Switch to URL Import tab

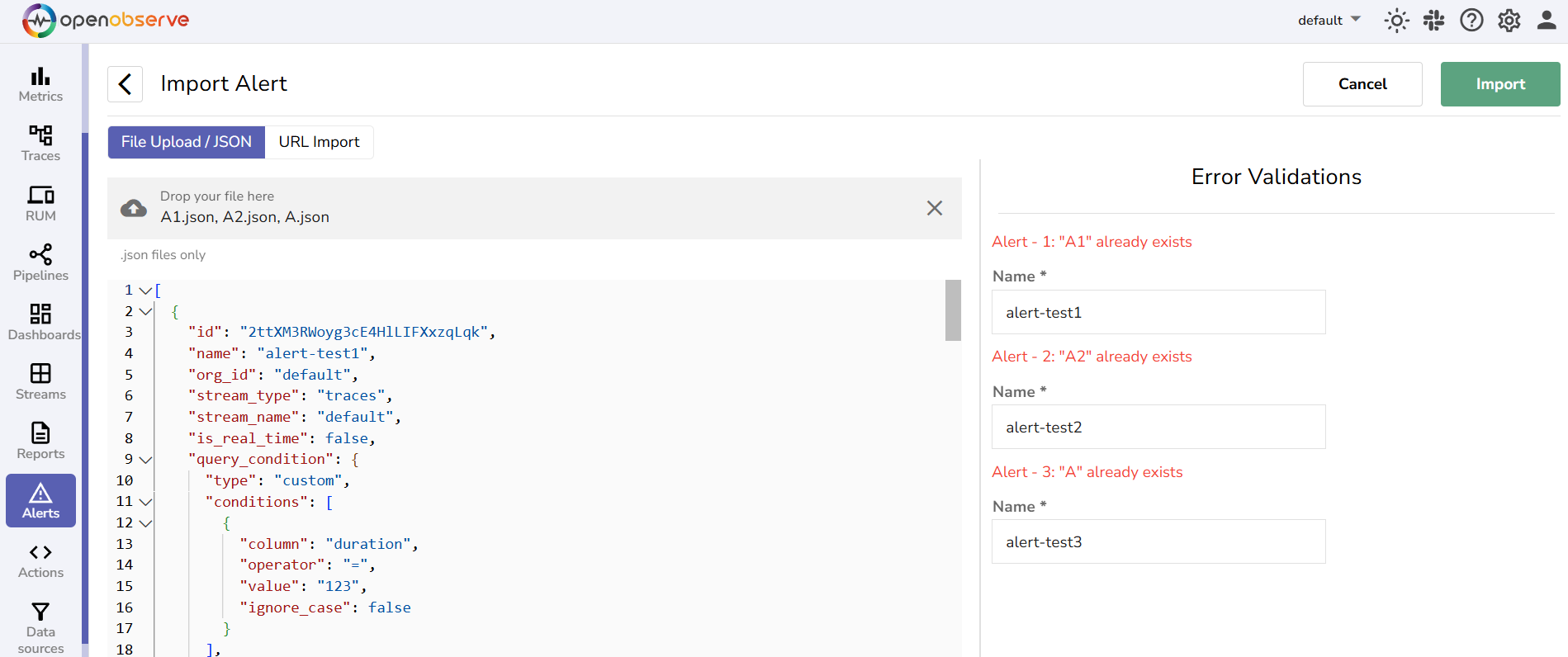[319, 142]
